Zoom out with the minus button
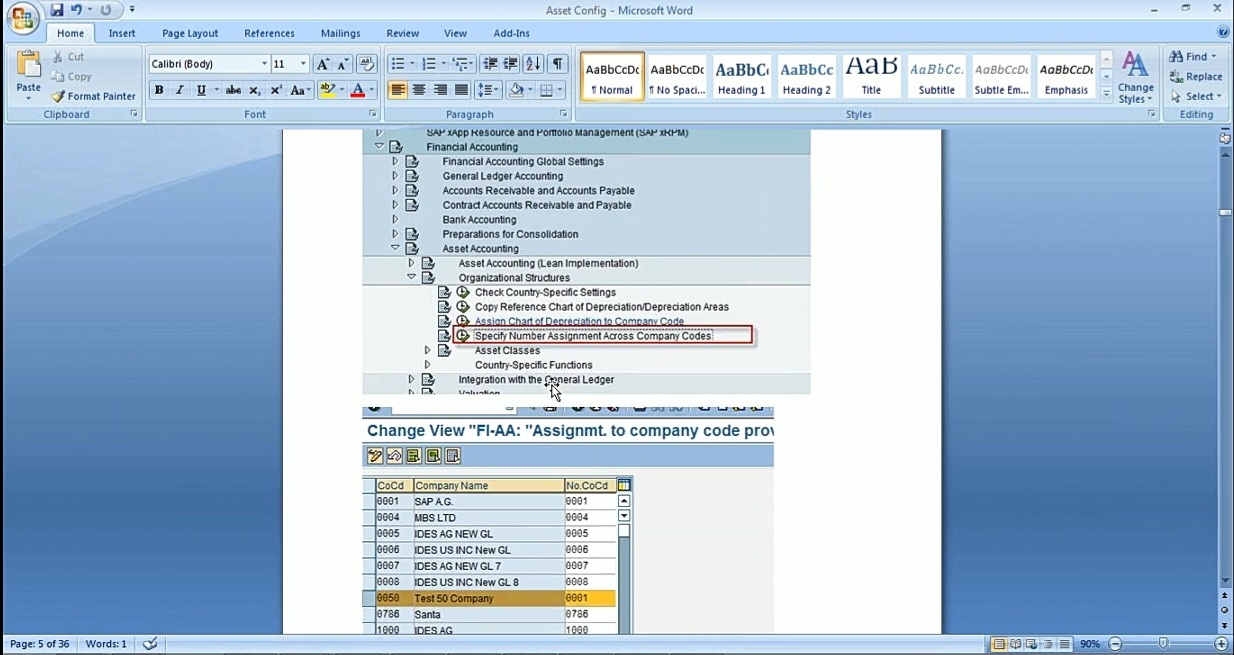This screenshot has width=1234, height=655. click(1115, 644)
